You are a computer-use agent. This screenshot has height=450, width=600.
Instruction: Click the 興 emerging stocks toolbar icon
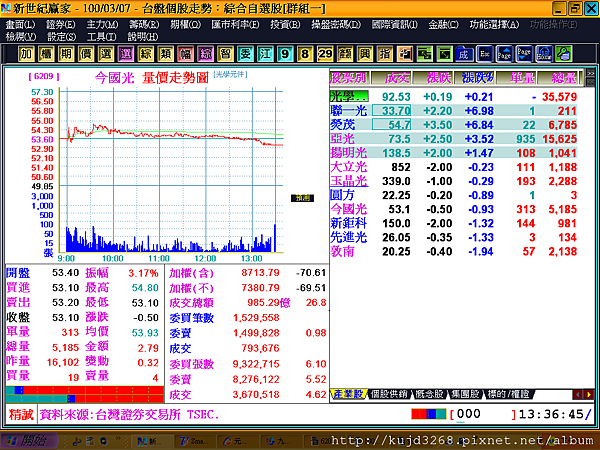(x=365, y=54)
